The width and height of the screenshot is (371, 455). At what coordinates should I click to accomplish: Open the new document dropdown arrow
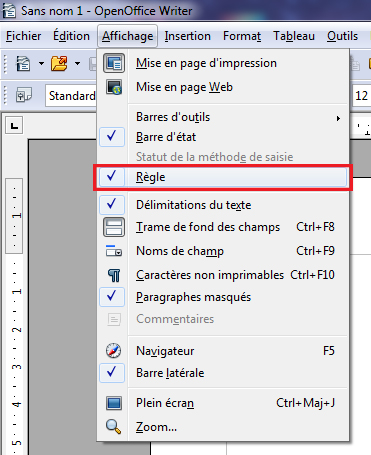[41, 63]
